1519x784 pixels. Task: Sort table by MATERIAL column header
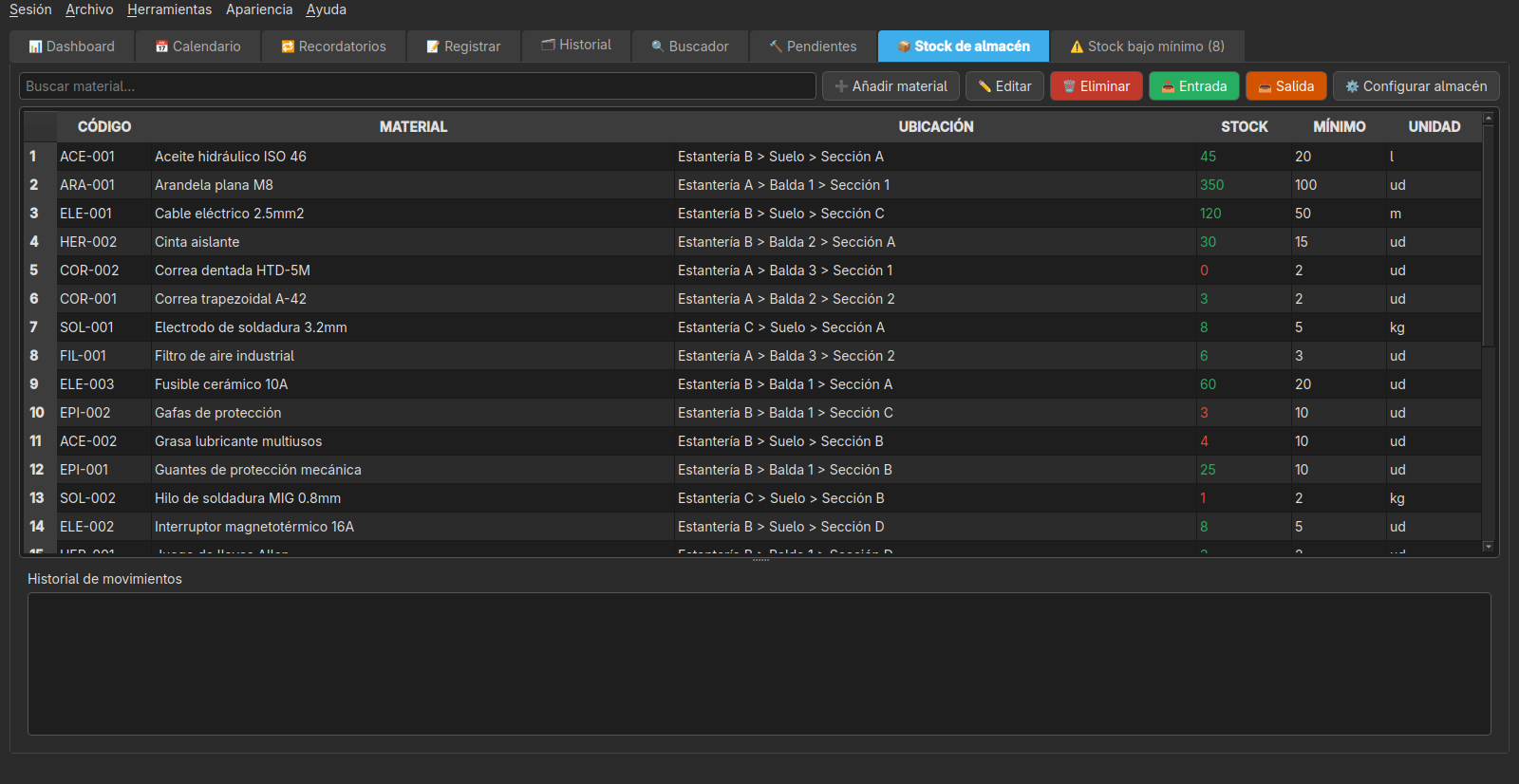pyautogui.click(x=413, y=126)
